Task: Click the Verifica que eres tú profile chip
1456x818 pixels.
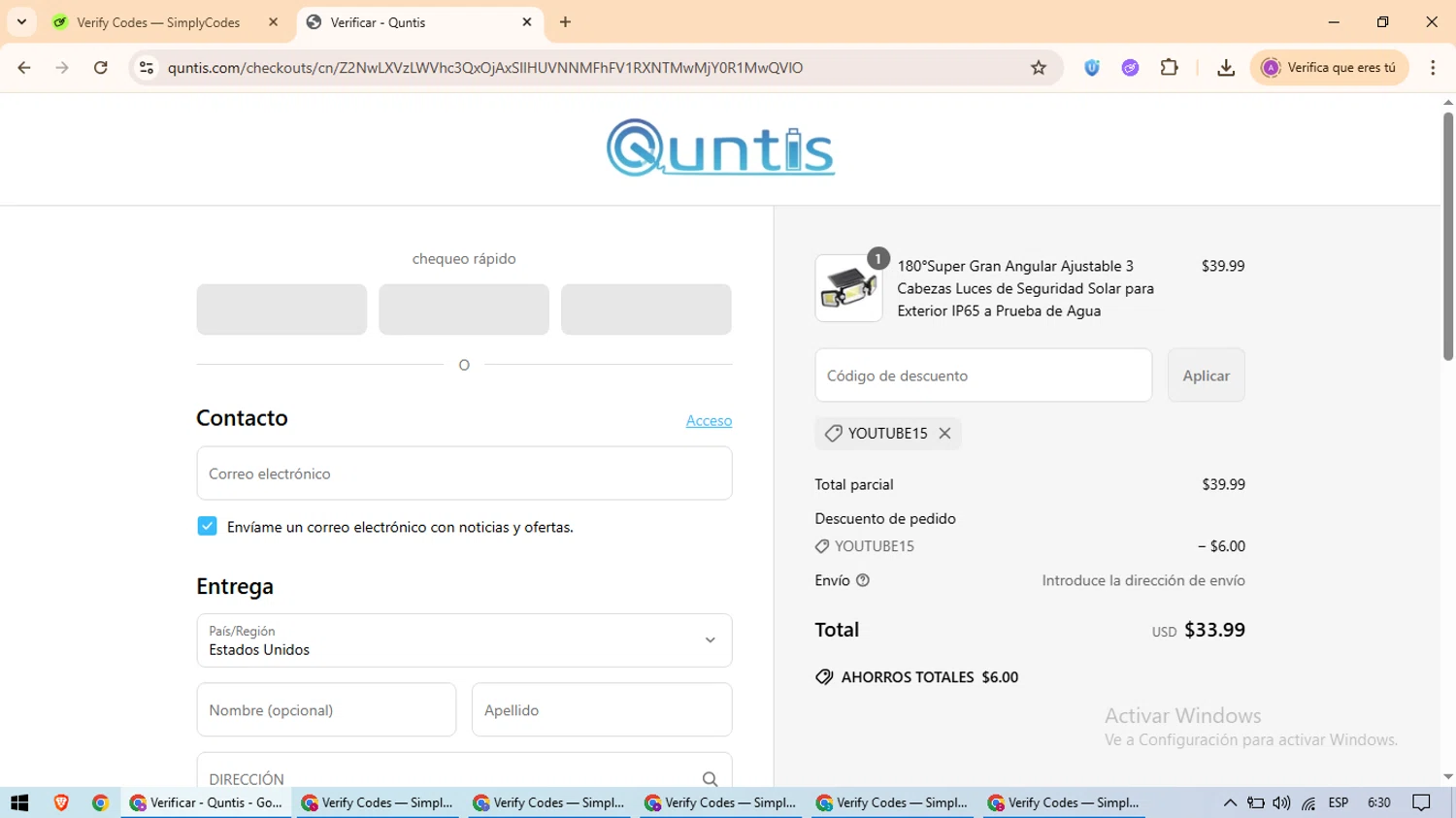Action: (x=1329, y=68)
